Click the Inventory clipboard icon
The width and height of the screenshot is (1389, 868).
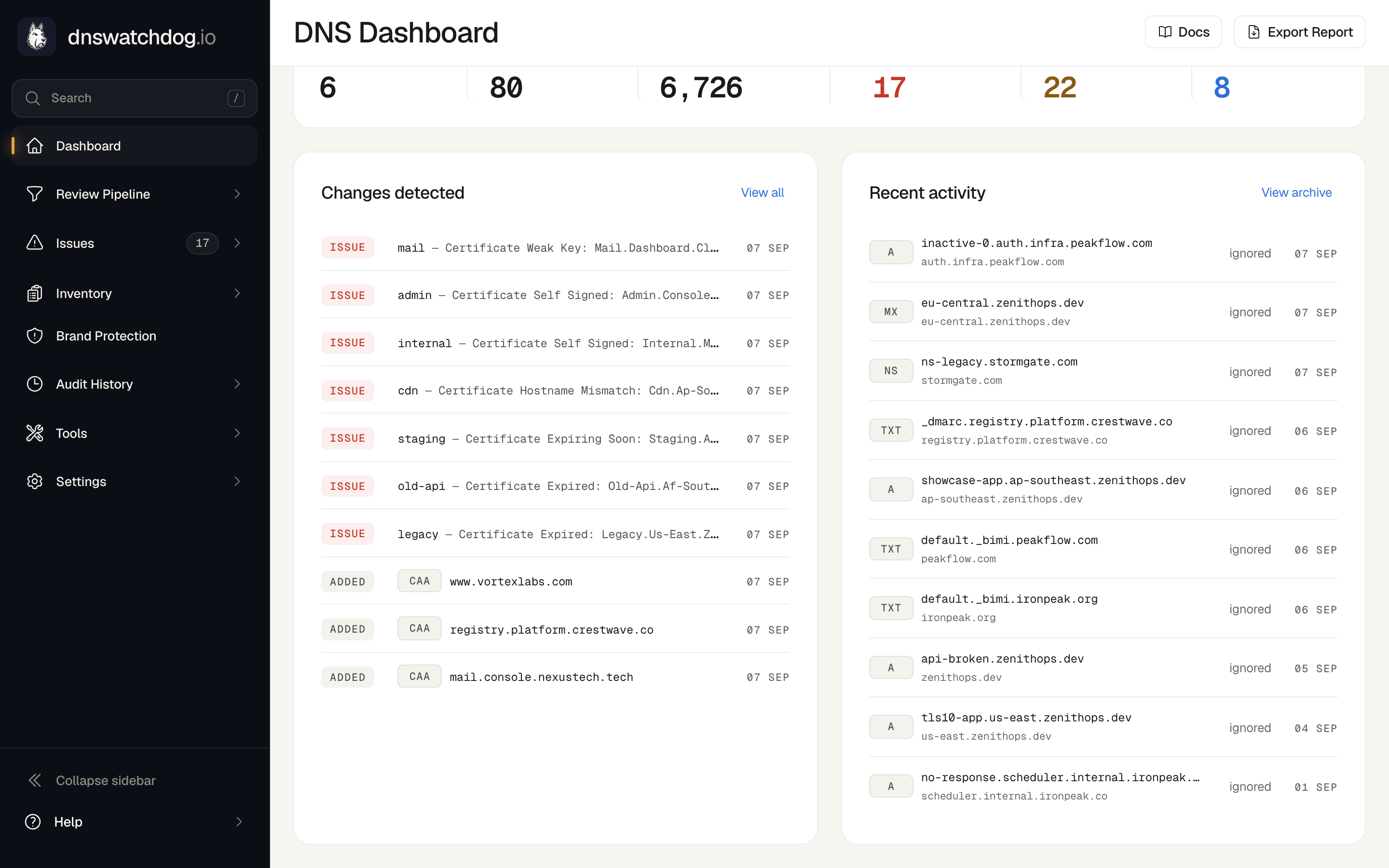(34, 293)
